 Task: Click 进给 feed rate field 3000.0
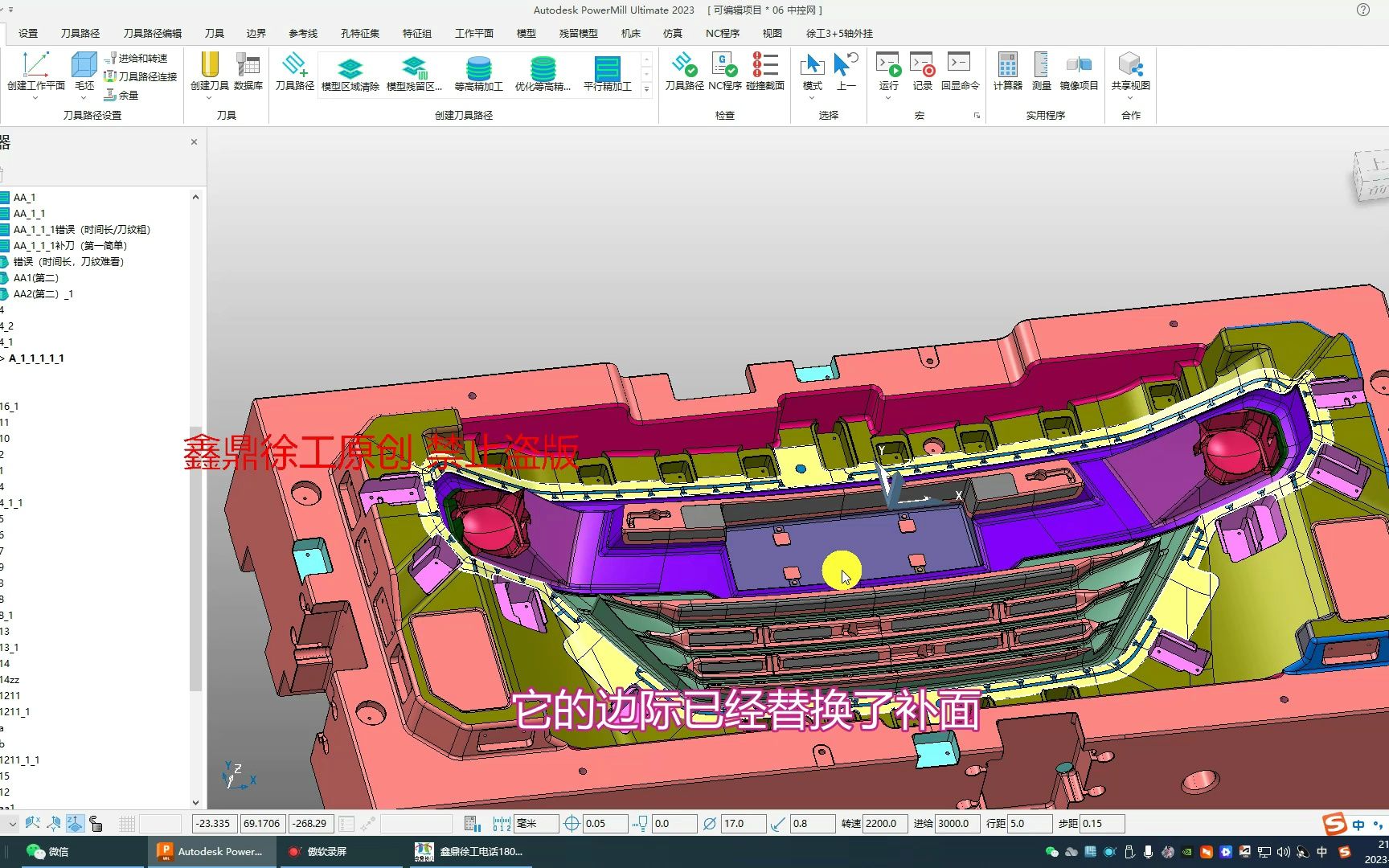click(957, 823)
